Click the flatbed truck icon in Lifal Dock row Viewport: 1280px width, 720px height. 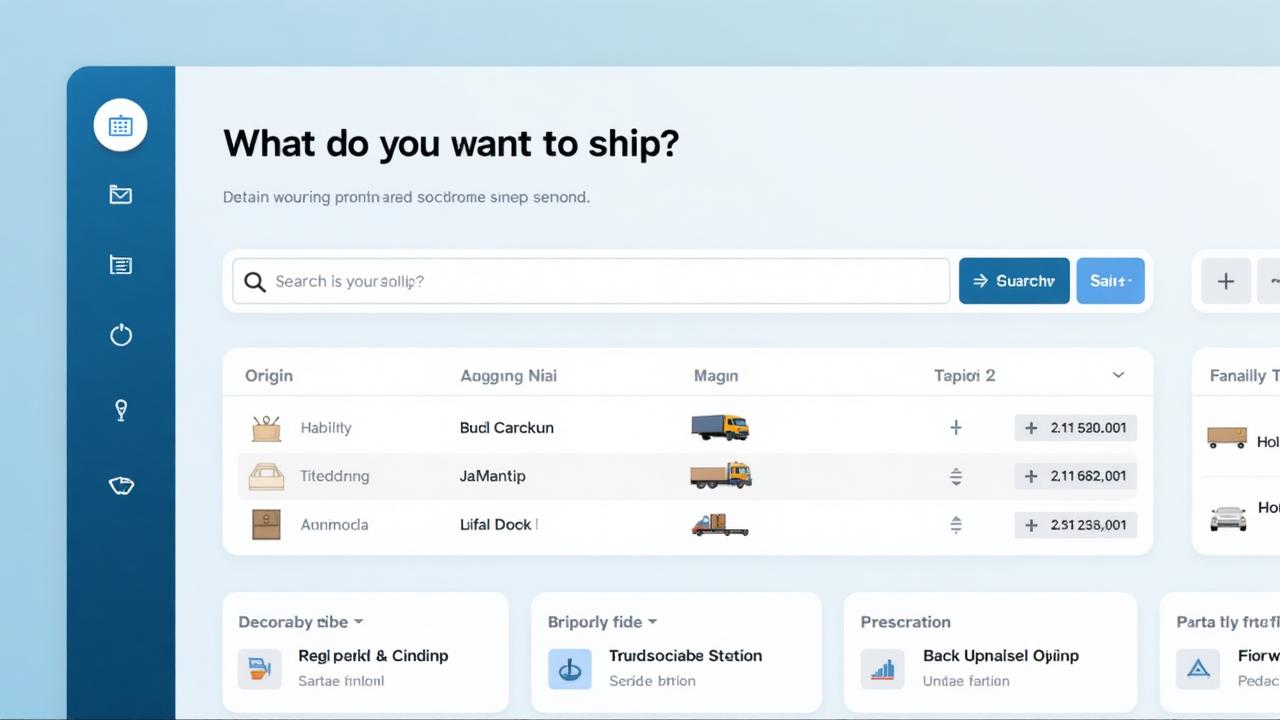[720, 524]
